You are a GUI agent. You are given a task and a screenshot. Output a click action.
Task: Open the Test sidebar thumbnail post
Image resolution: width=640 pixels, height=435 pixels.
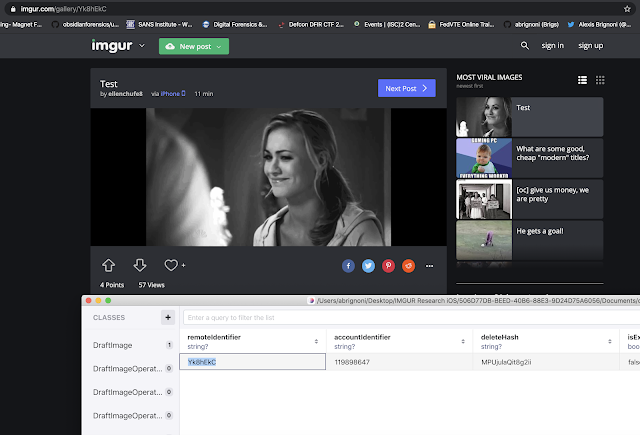(529, 117)
